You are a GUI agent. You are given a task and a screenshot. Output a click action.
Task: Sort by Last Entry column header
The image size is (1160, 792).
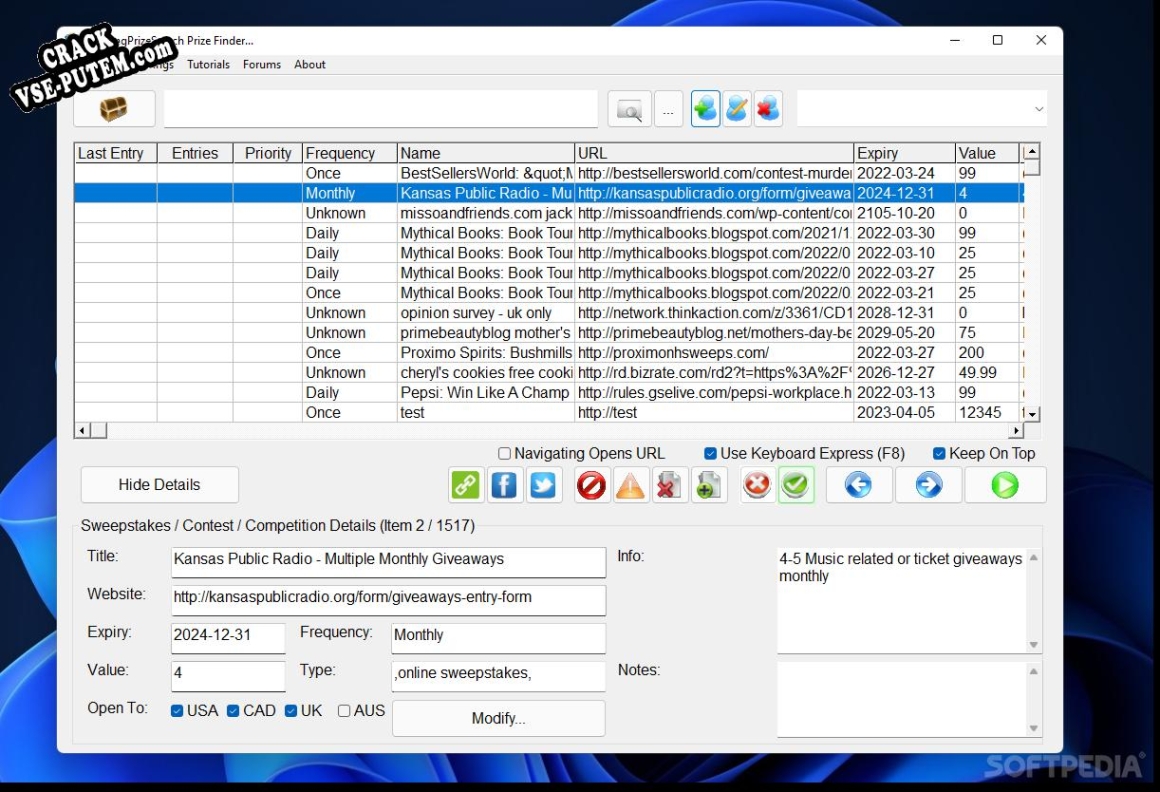pos(115,153)
